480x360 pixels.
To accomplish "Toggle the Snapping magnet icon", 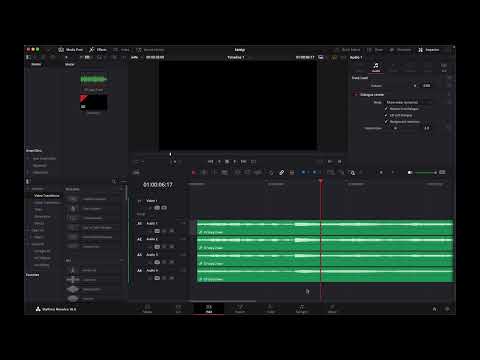I will [x=271, y=172].
